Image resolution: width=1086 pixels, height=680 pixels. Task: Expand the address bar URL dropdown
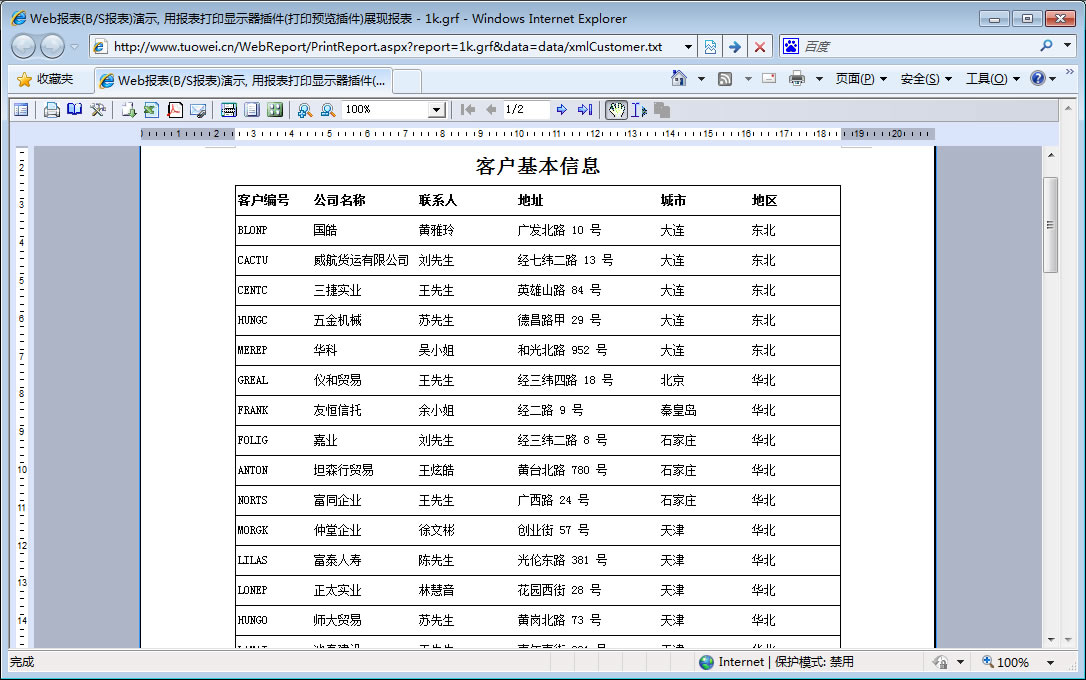pos(688,47)
